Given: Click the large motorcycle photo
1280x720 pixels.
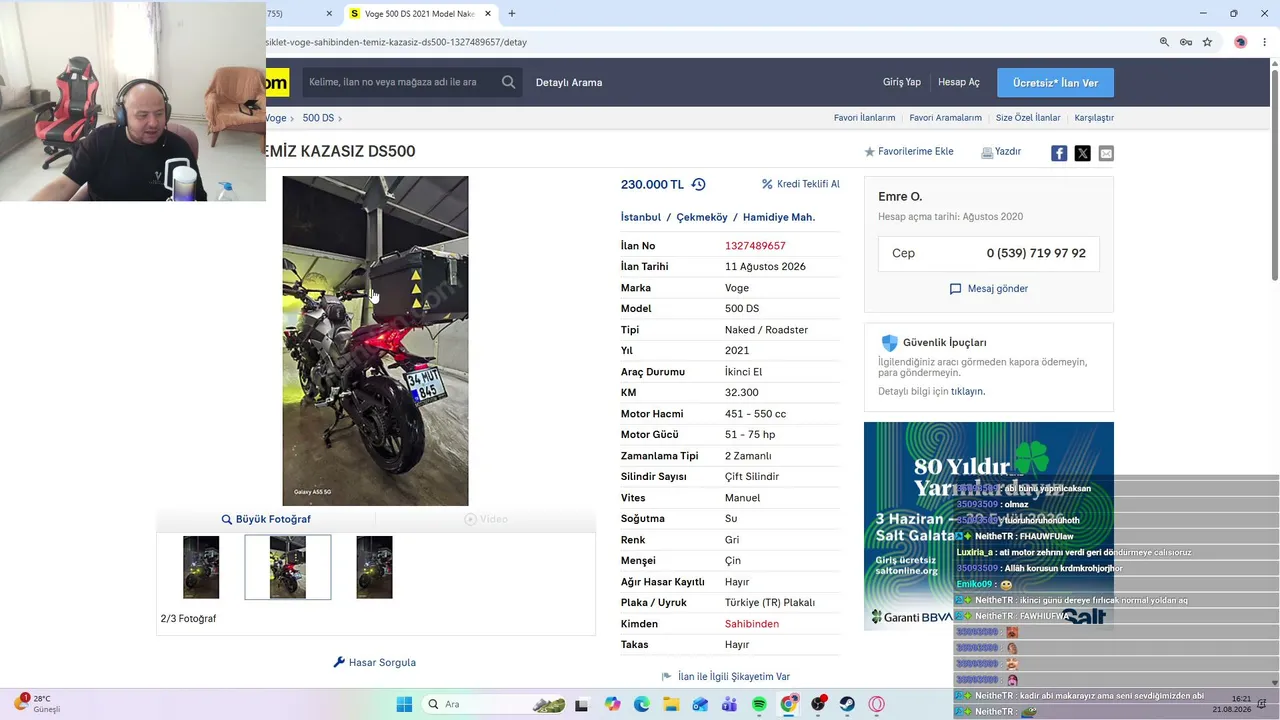Looking at the screenshot, I should pyautogui.click(x=375, y=341).
